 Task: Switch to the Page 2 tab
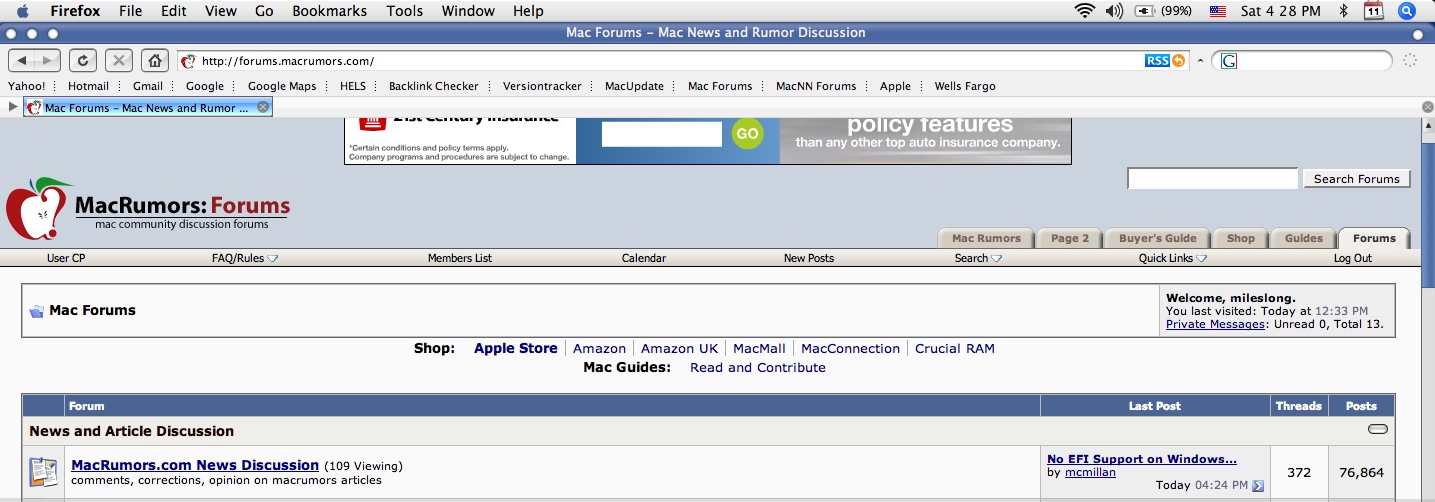click(1069, 238)
